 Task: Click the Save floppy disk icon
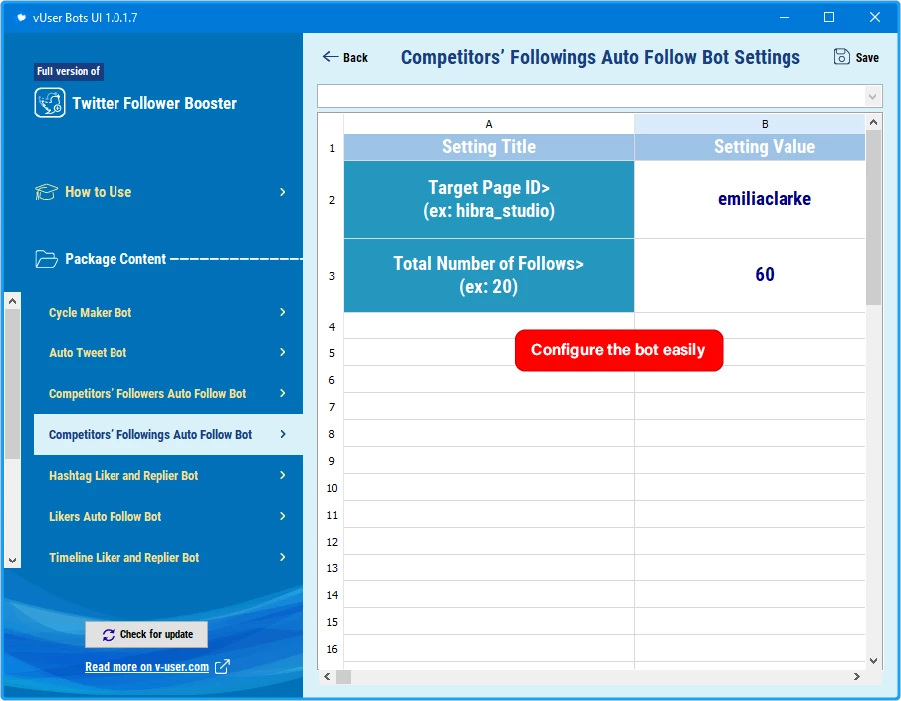[x=841, y=57]
